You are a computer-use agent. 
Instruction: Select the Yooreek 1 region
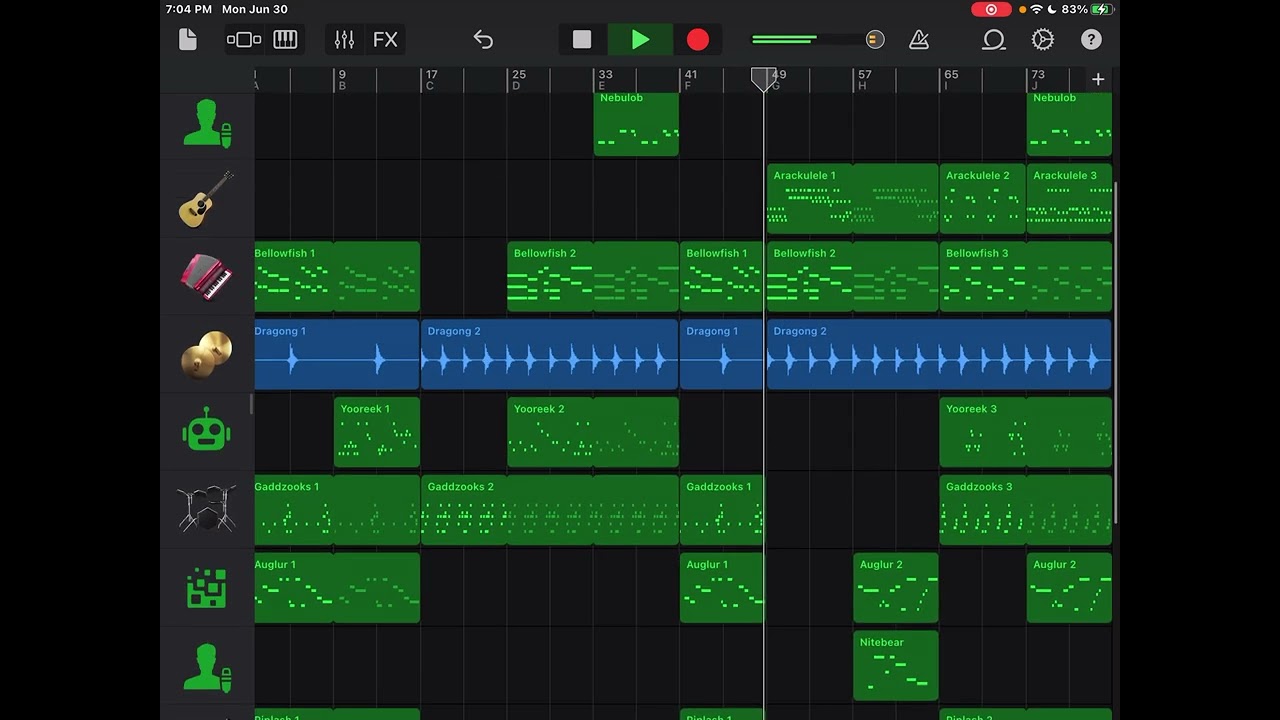click(x=377, y=433)
